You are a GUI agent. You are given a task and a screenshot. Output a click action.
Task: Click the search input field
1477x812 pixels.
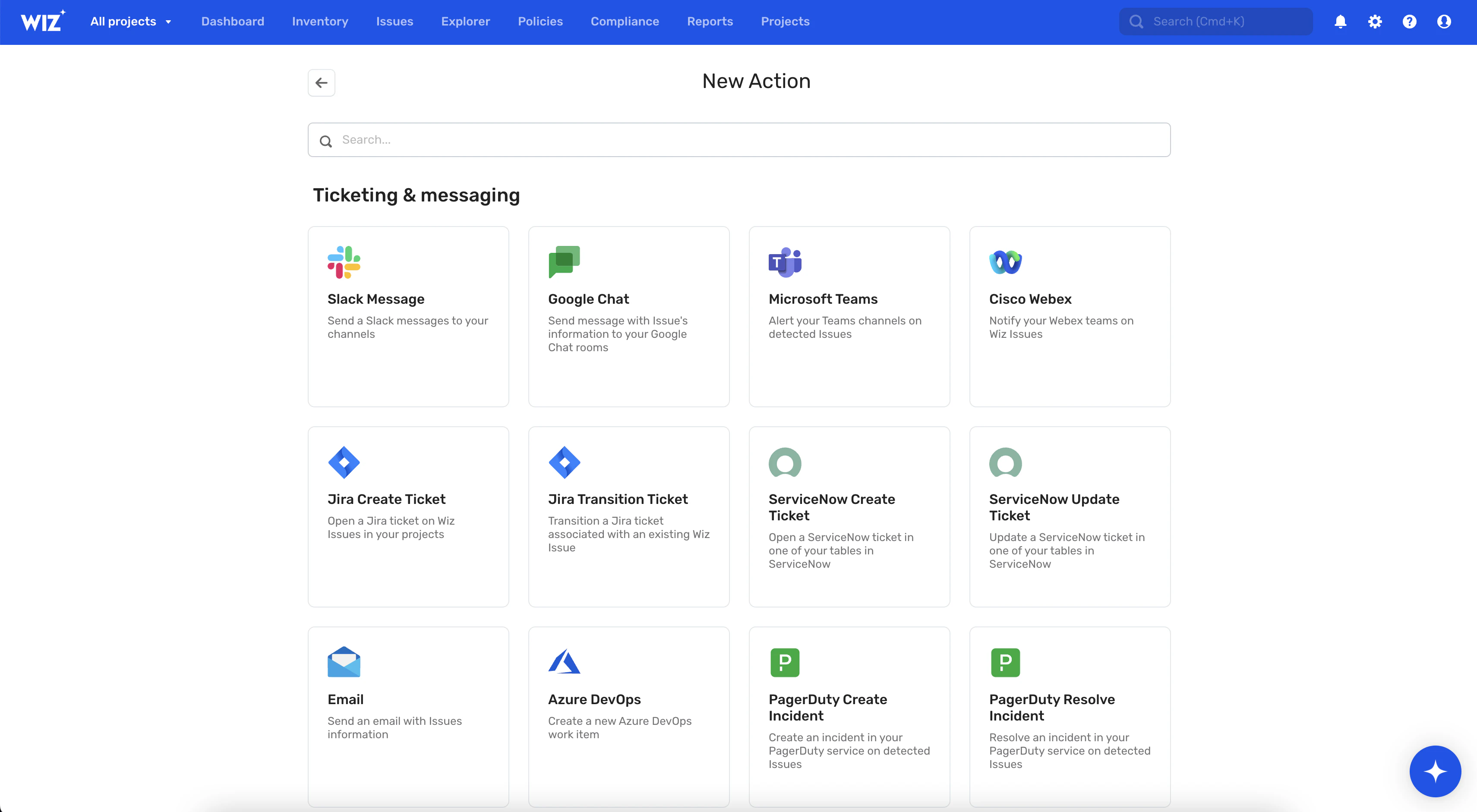(x=738, y=140)
